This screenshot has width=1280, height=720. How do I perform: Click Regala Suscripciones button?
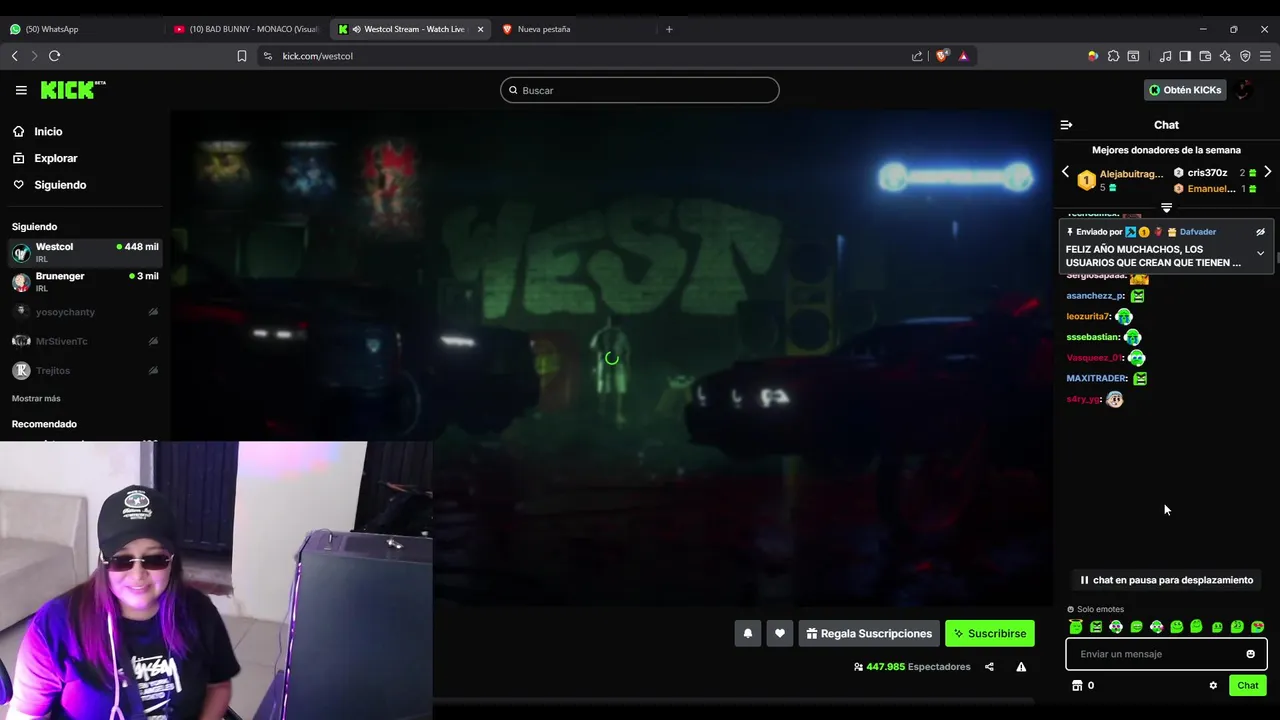tap(869, 633)
